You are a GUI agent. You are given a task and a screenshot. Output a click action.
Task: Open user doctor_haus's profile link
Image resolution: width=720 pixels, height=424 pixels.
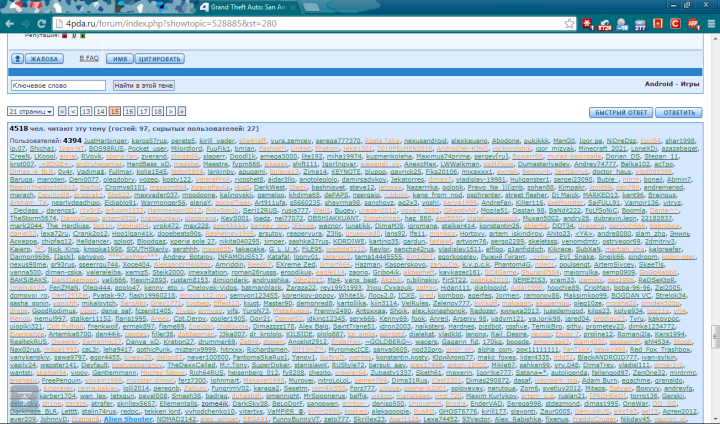(x=612, y=172)
